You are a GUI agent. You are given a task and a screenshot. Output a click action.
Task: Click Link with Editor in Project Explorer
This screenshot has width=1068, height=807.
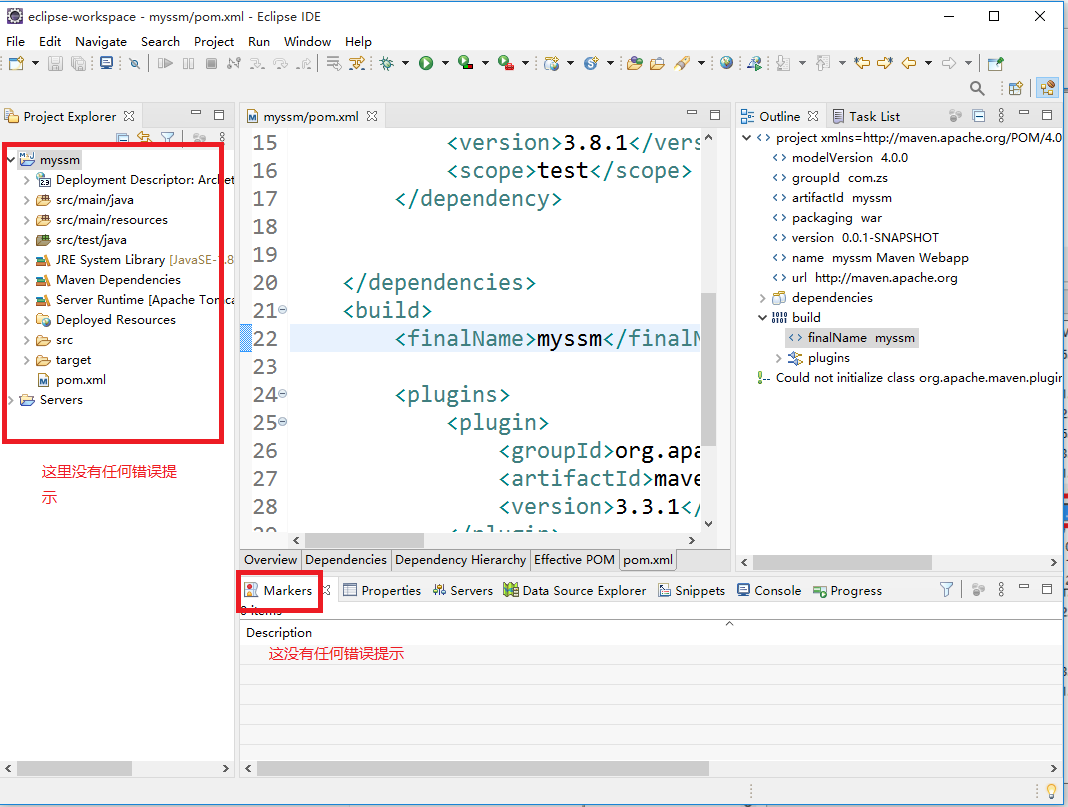tap(144, 138)
